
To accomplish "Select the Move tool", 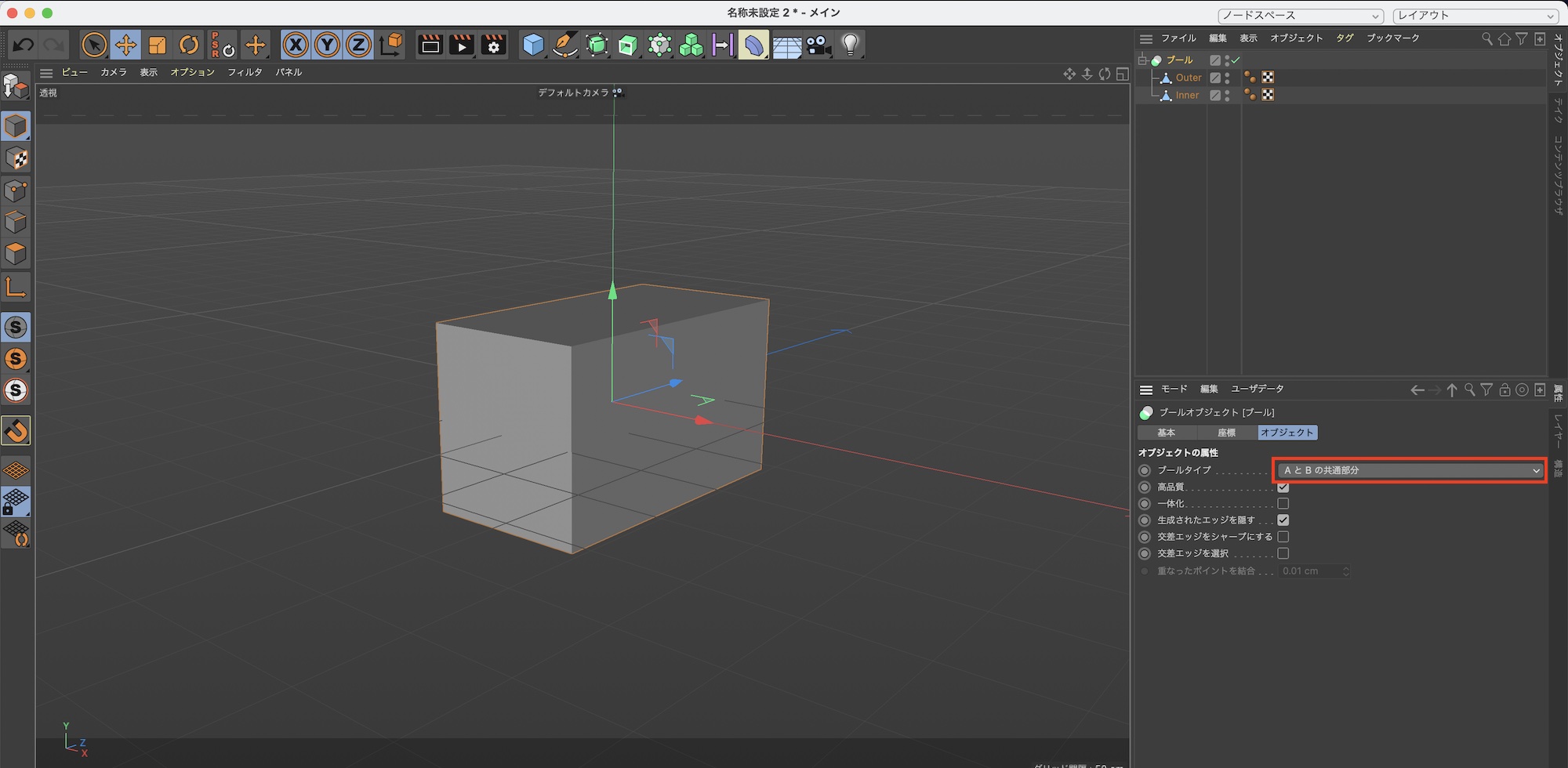I will pos(125,45).
